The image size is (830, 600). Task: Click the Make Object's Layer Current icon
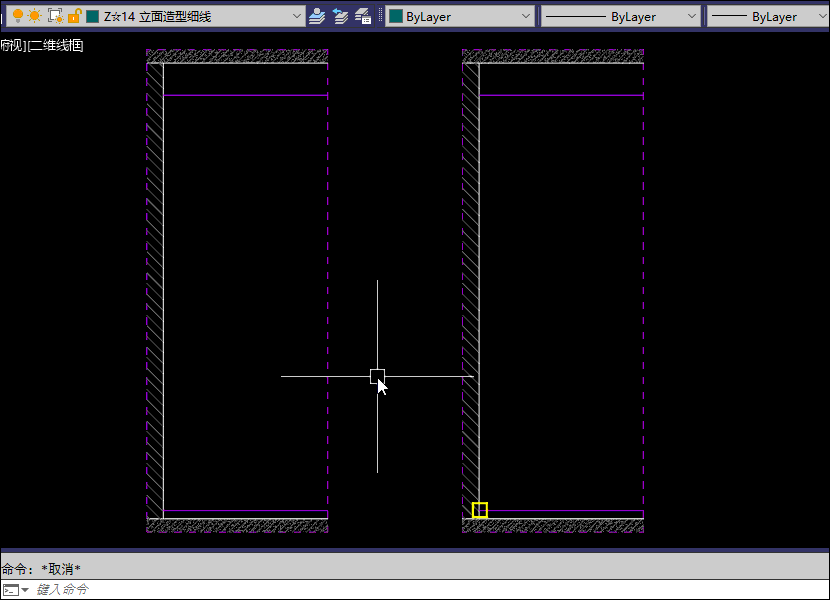coord(317,16)
